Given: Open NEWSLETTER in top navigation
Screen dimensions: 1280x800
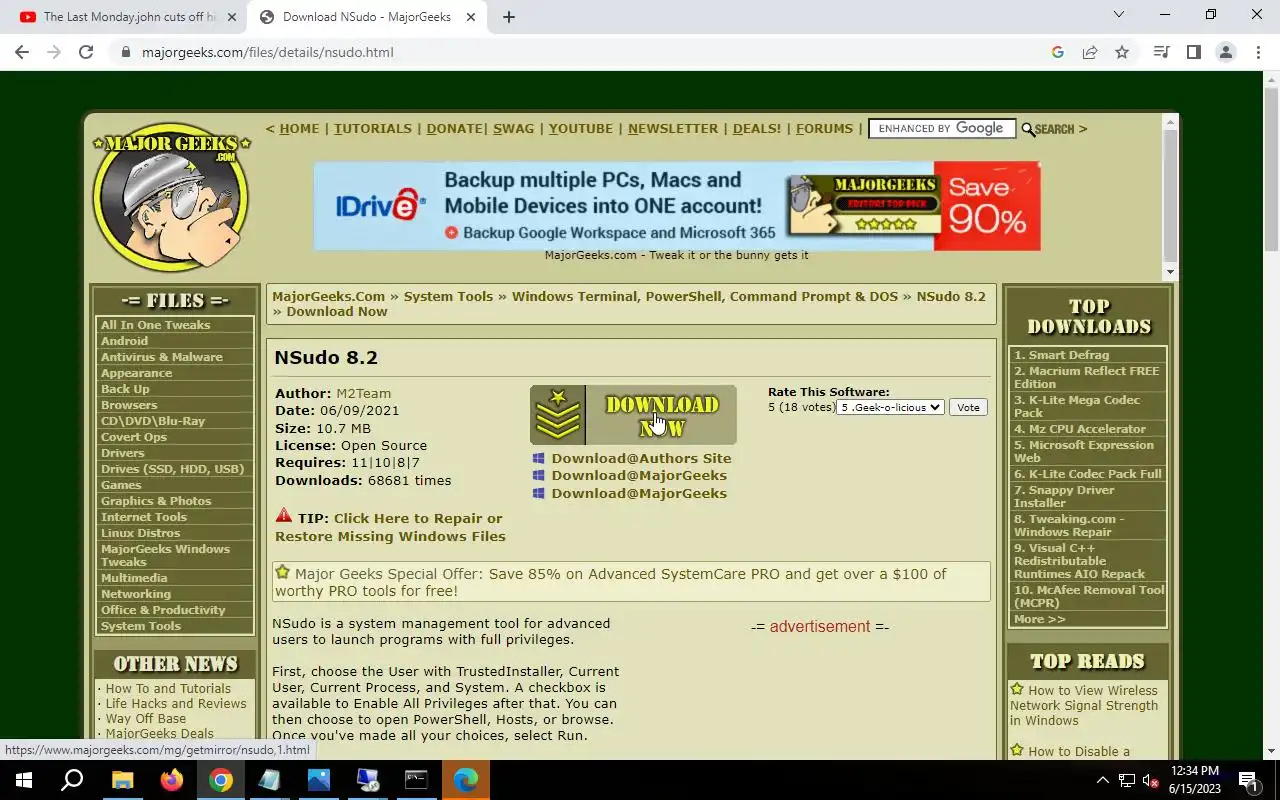Looking at the screenshot, I should click(x=673, y=128).
